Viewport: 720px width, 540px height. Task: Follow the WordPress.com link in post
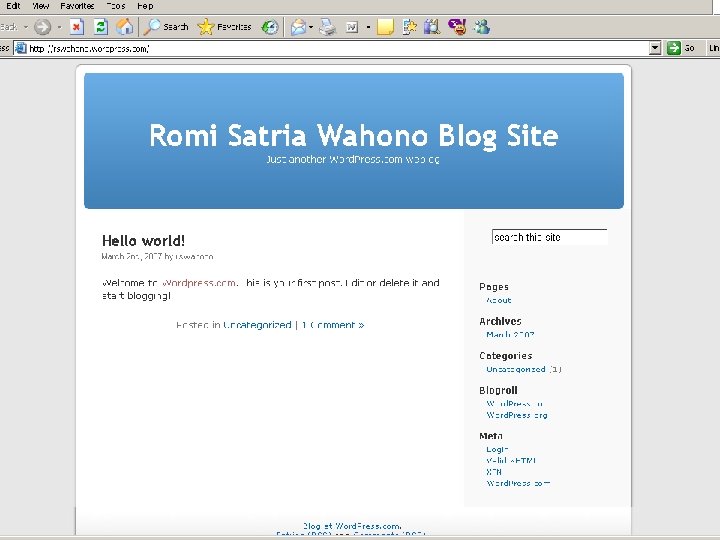pos(199,283)
